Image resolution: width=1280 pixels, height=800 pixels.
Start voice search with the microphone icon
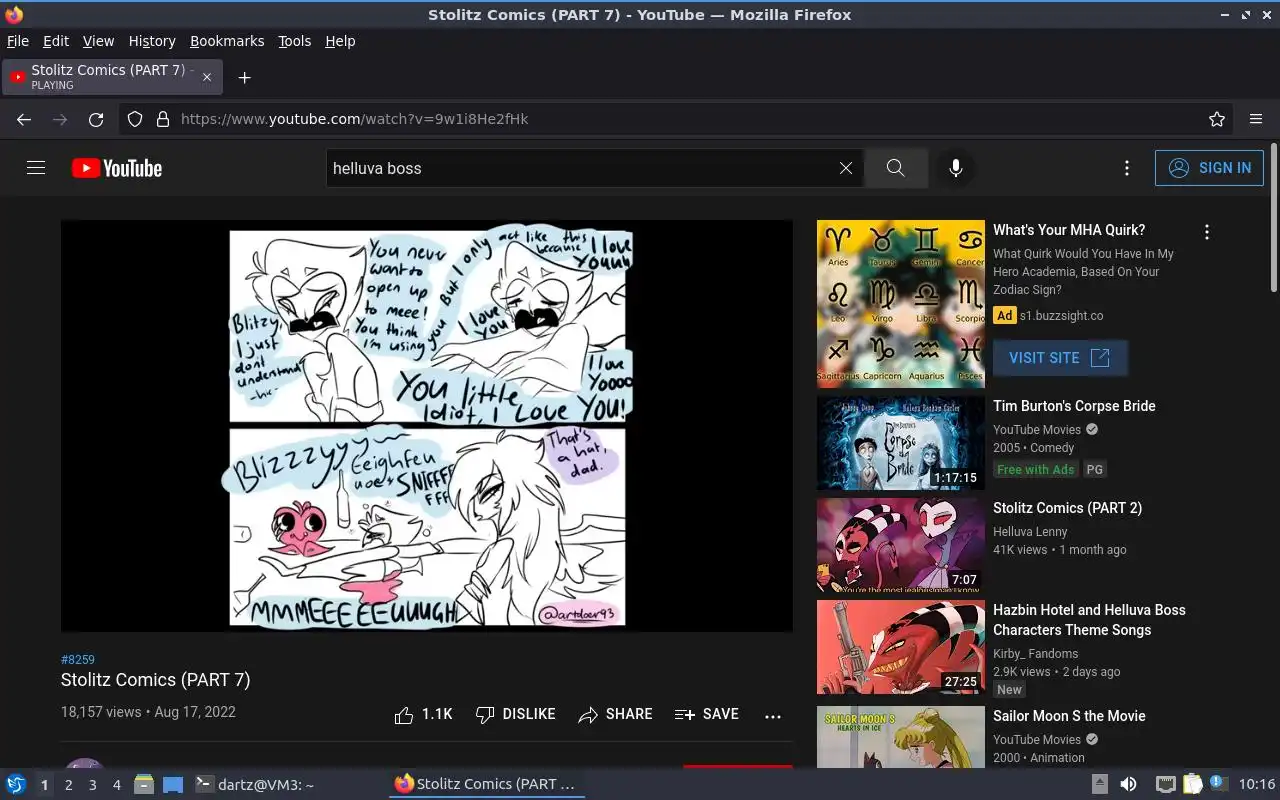coord(956,168)
